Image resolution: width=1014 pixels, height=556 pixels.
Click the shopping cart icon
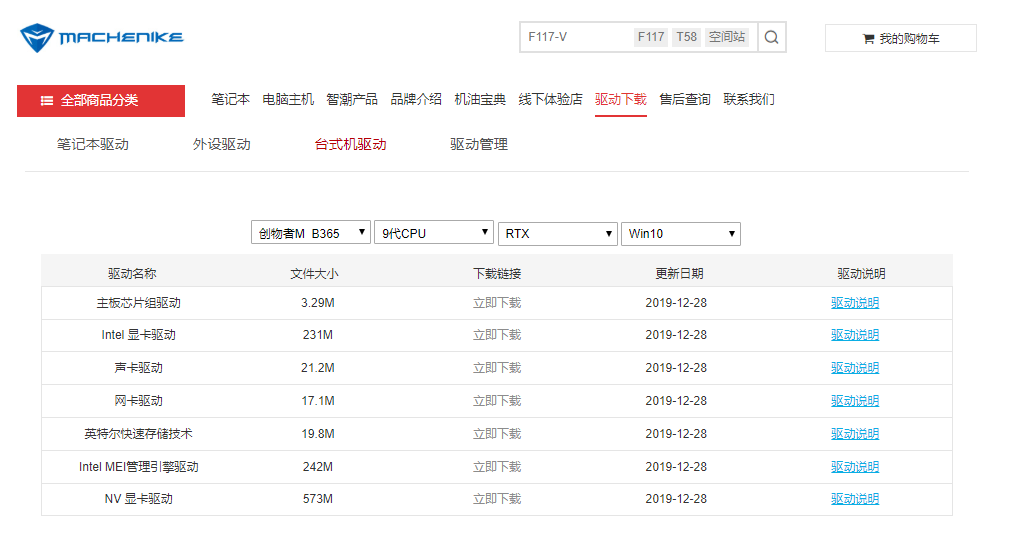[x=868, y=39]
